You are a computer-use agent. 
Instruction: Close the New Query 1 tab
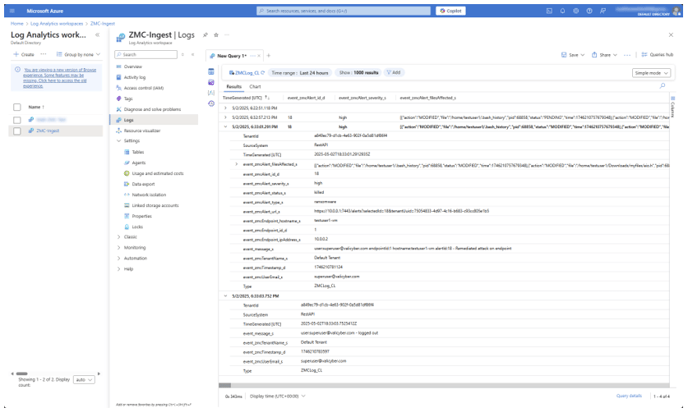[259, 55]
